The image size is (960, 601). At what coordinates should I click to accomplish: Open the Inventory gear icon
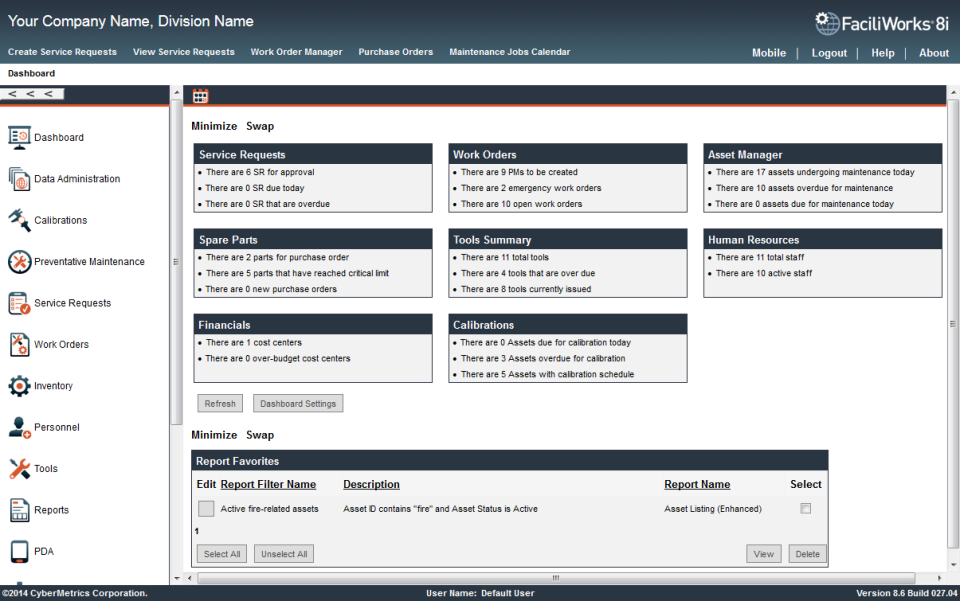point(19,386)
